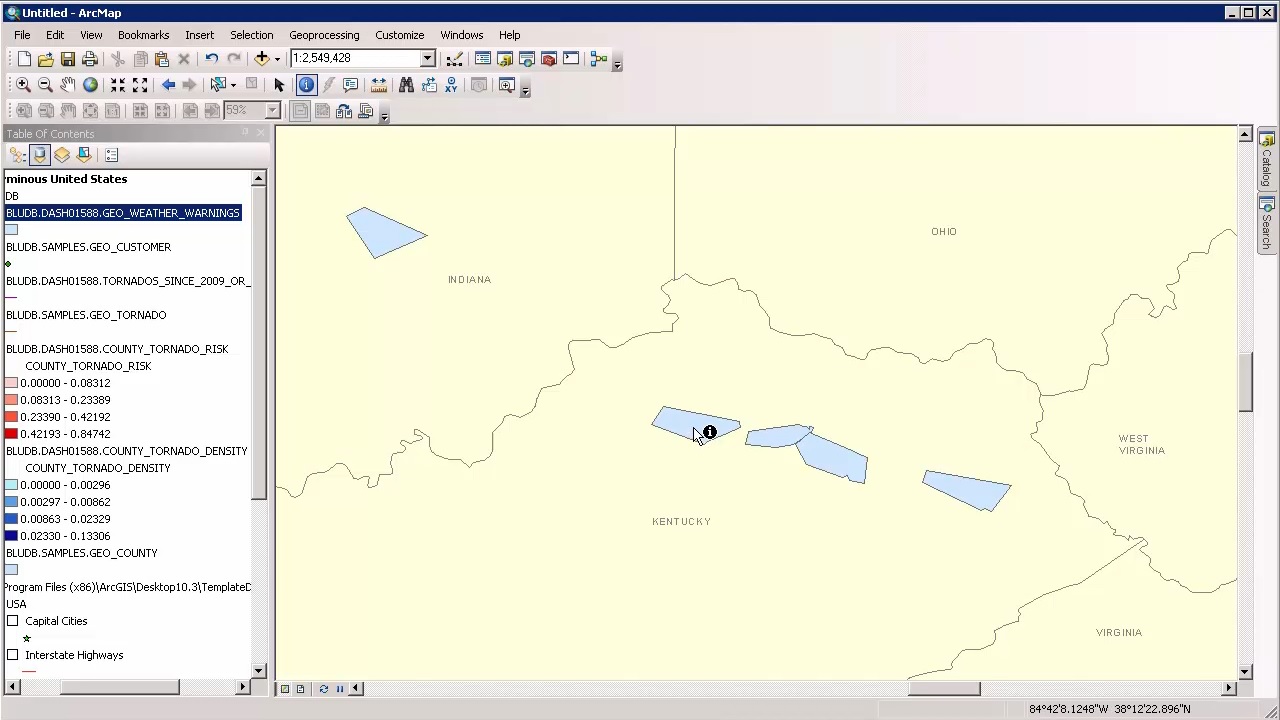1280x720 pixels.
Task: Zoom to full extent globe
Action: coord(90,85)
